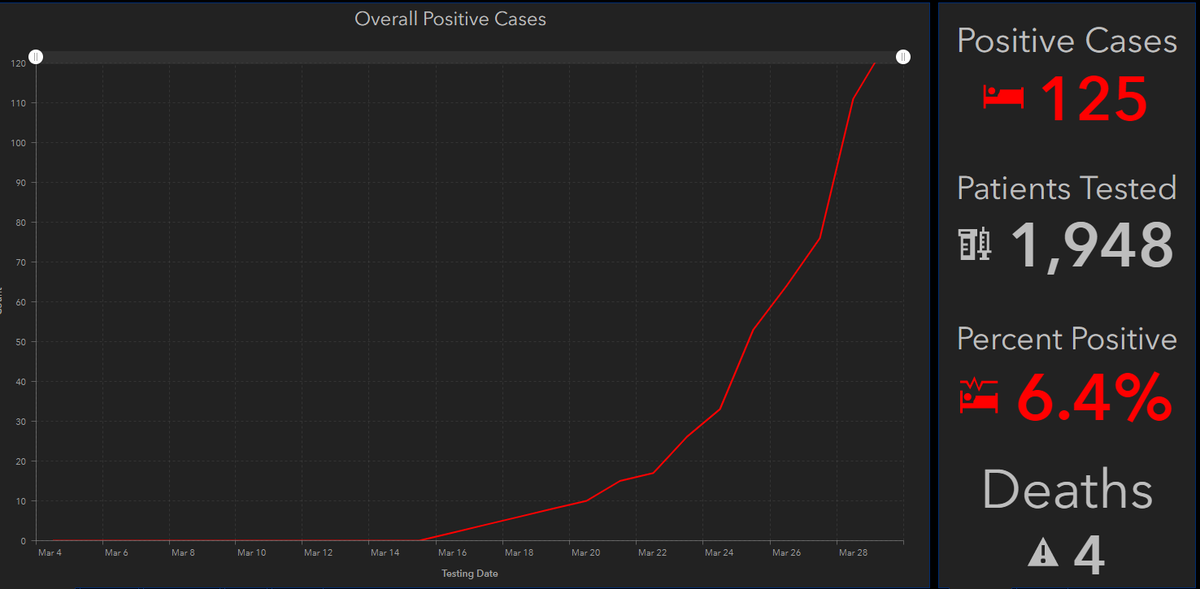Select the 6.4% percent positive value
1200x589 pixels.
tap(1094, 397)
